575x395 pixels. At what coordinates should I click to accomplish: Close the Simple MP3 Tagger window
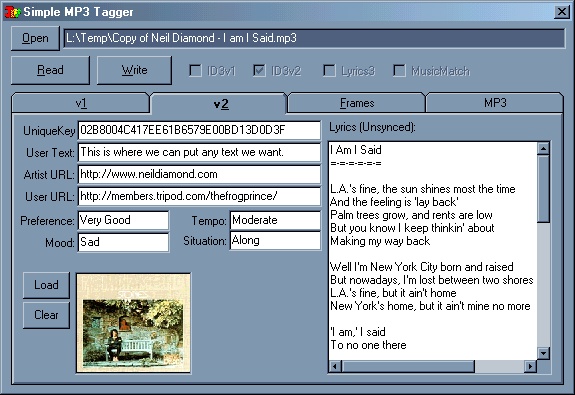point(562,12)
